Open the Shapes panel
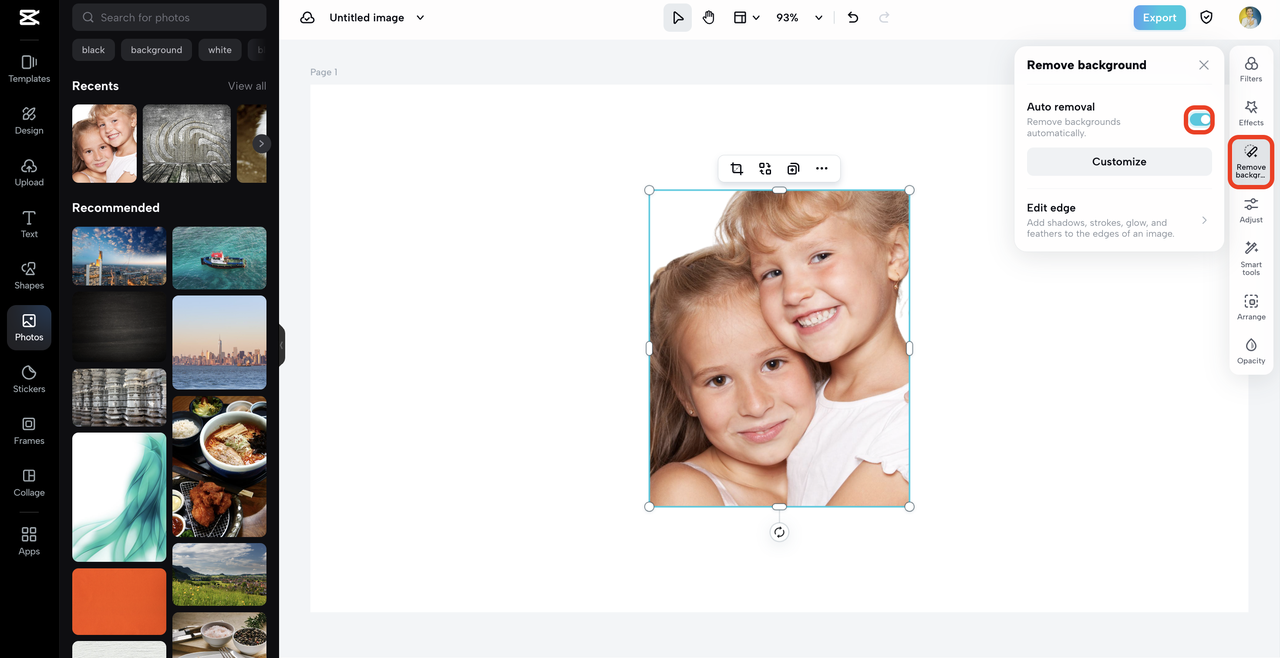The image size is (1280, 658). (29, 276)
